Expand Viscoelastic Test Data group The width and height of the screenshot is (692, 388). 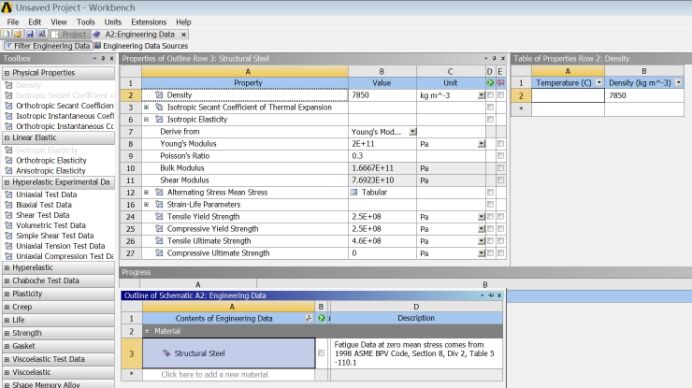(7, 359)
